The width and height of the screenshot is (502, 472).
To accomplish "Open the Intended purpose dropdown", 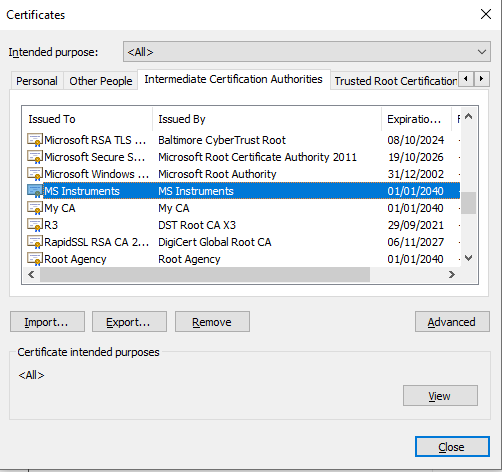I will [x=307, y=52].
